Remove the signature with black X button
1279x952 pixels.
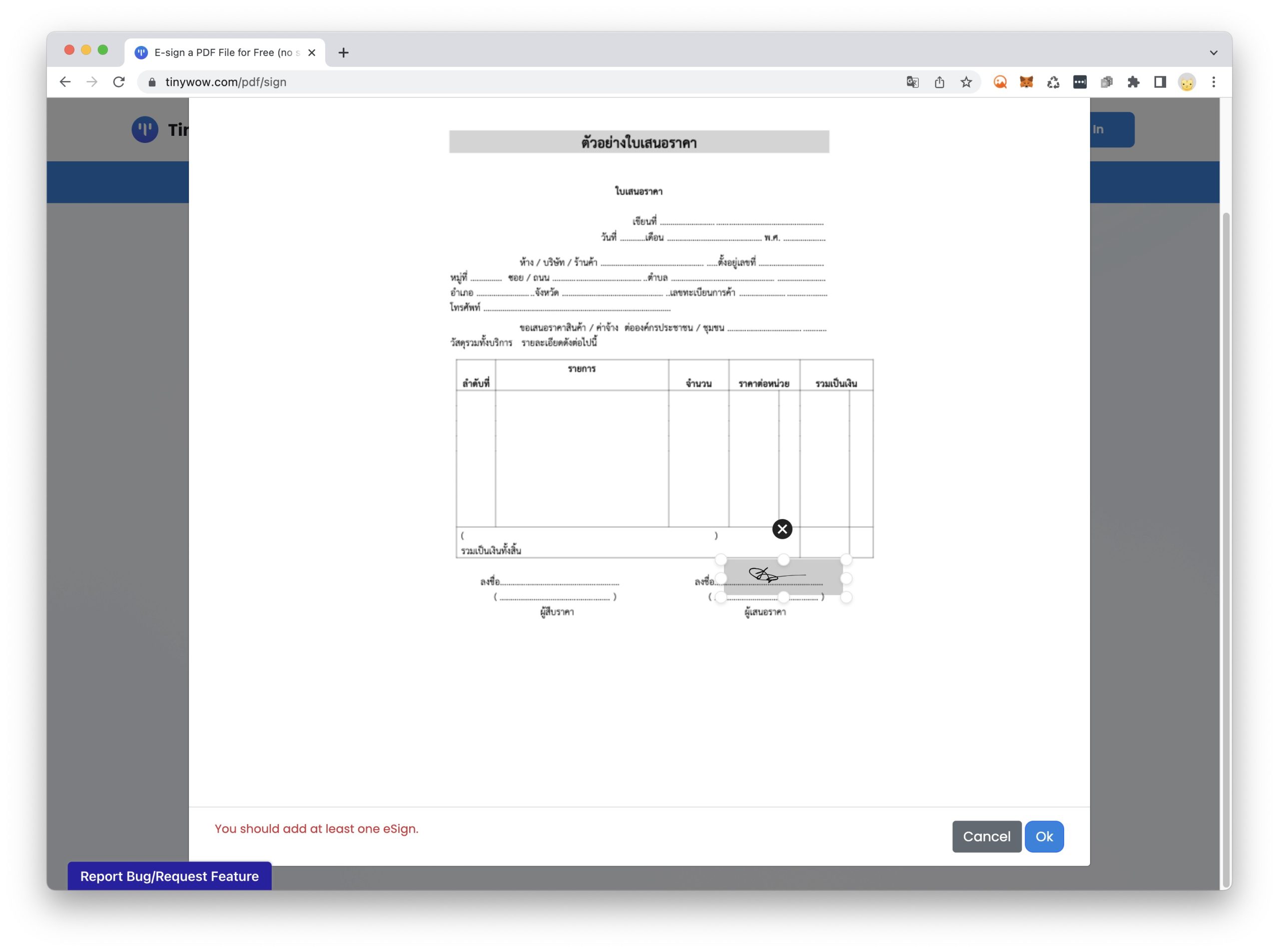tap(782, 529)
